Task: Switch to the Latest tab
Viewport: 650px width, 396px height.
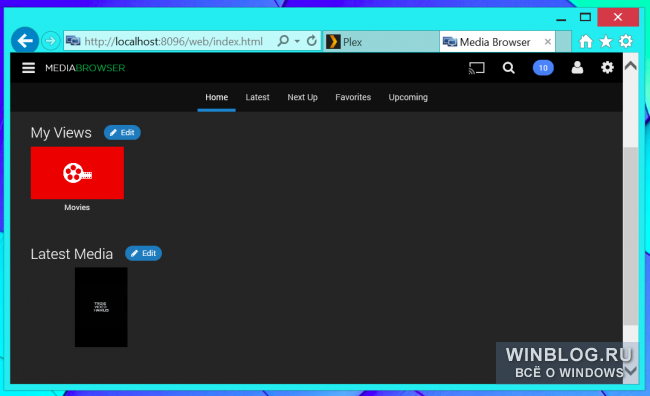Action: point(257,97)
